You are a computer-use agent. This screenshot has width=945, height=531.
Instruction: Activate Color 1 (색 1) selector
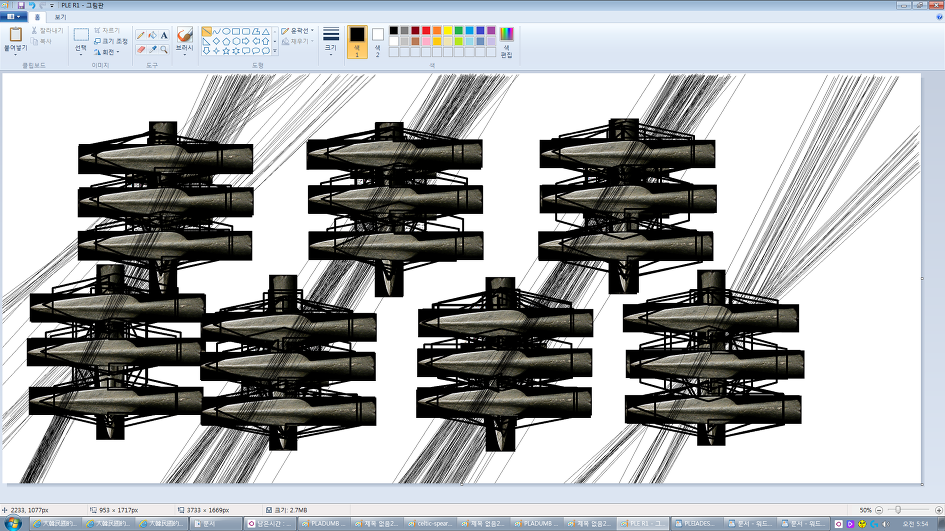click(357, 40)
